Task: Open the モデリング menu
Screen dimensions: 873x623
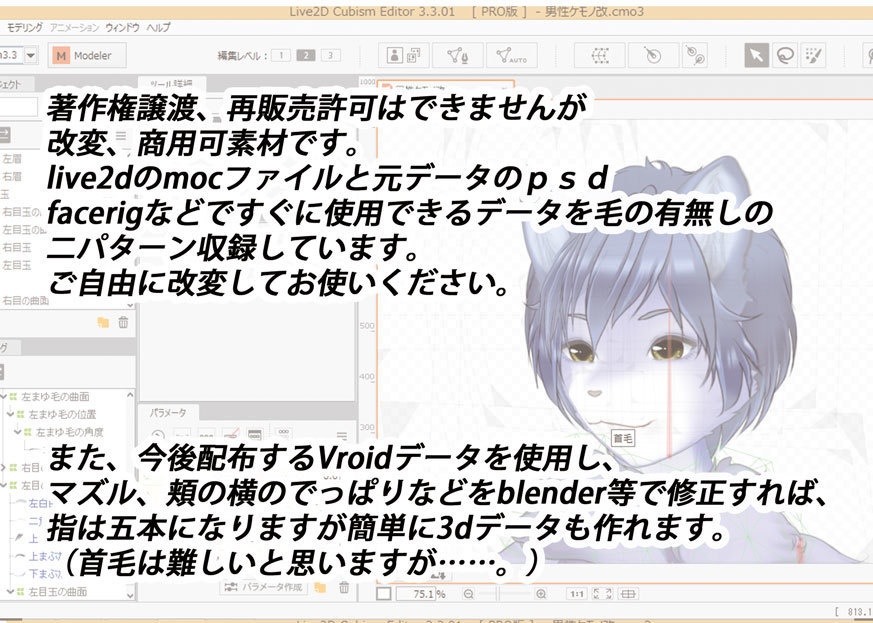Action: (x=24, y=27)
